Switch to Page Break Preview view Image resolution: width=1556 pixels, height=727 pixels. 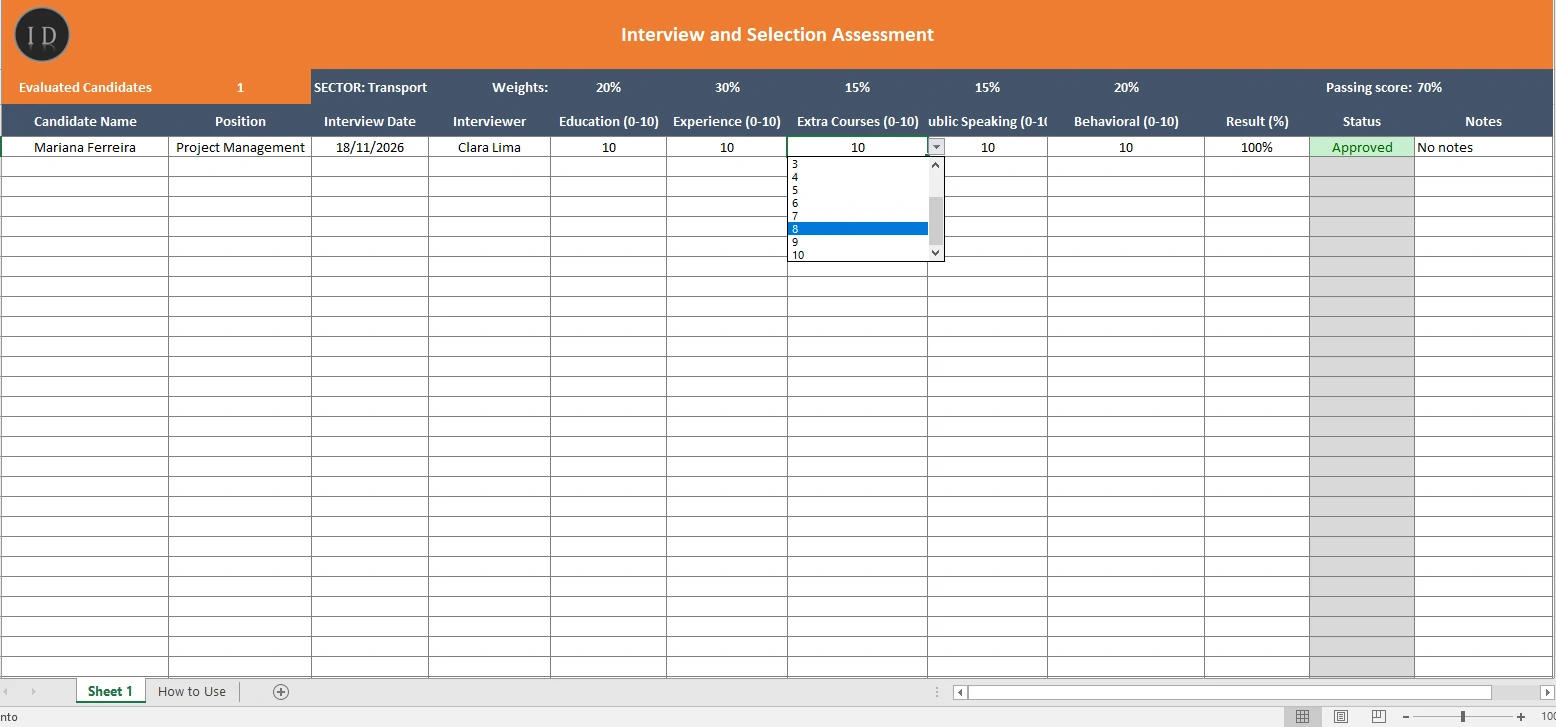pyautogui.click(x=1379, y=717)
